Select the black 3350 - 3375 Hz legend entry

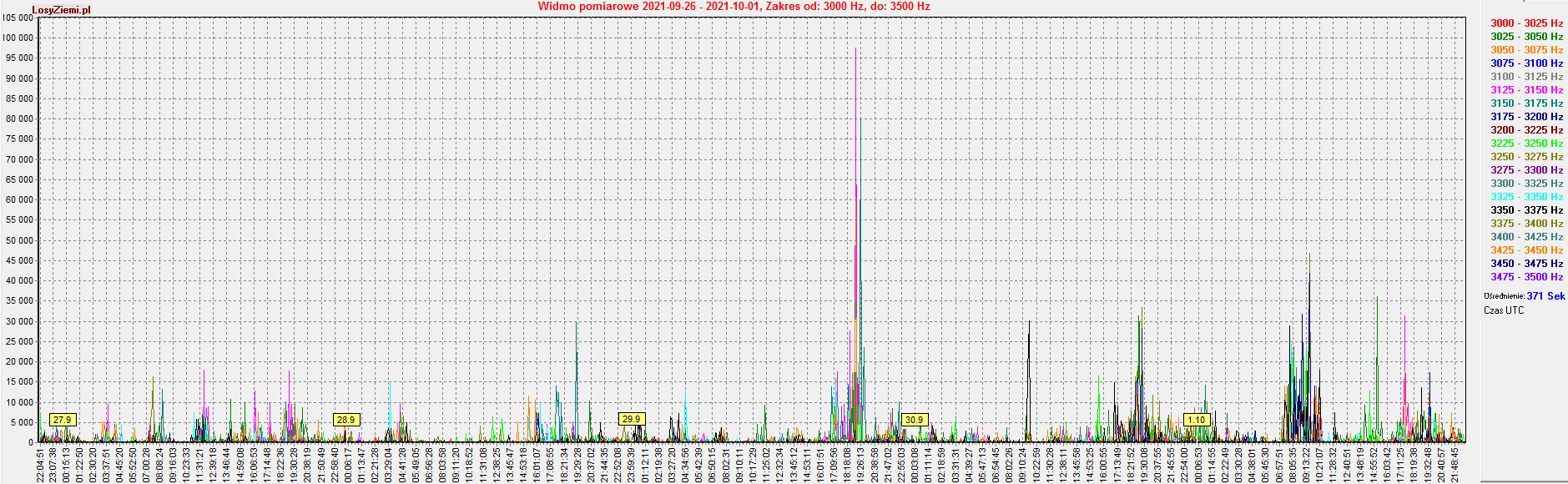tap(1526, 210)
